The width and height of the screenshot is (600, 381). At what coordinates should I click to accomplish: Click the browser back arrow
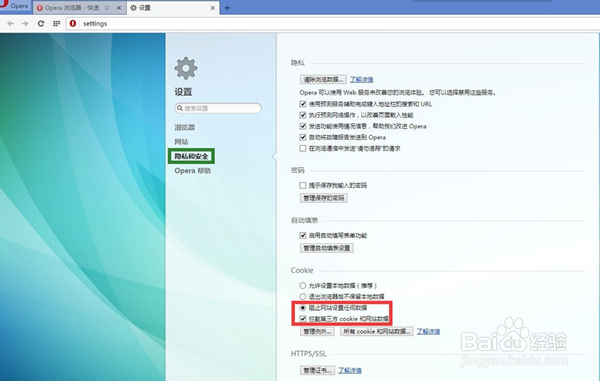(x=10, y=24)
